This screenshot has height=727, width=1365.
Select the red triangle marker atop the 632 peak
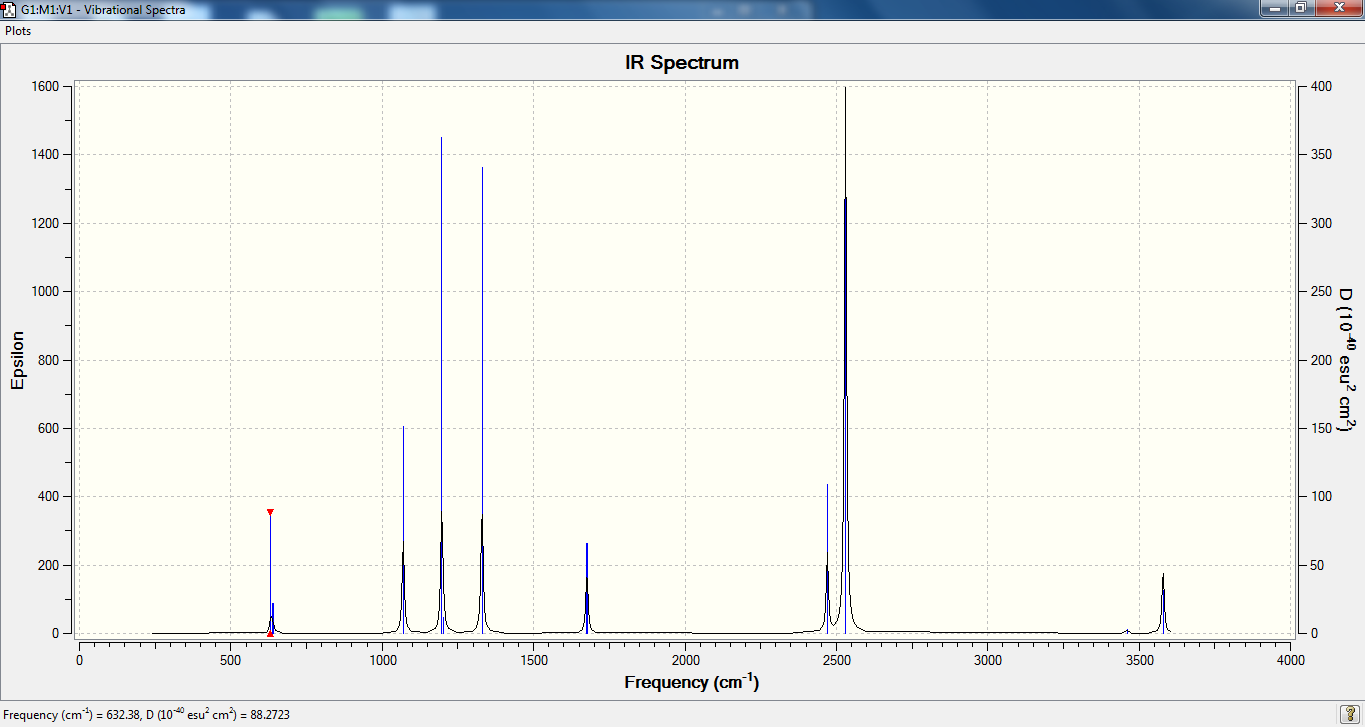pos(270,512)
